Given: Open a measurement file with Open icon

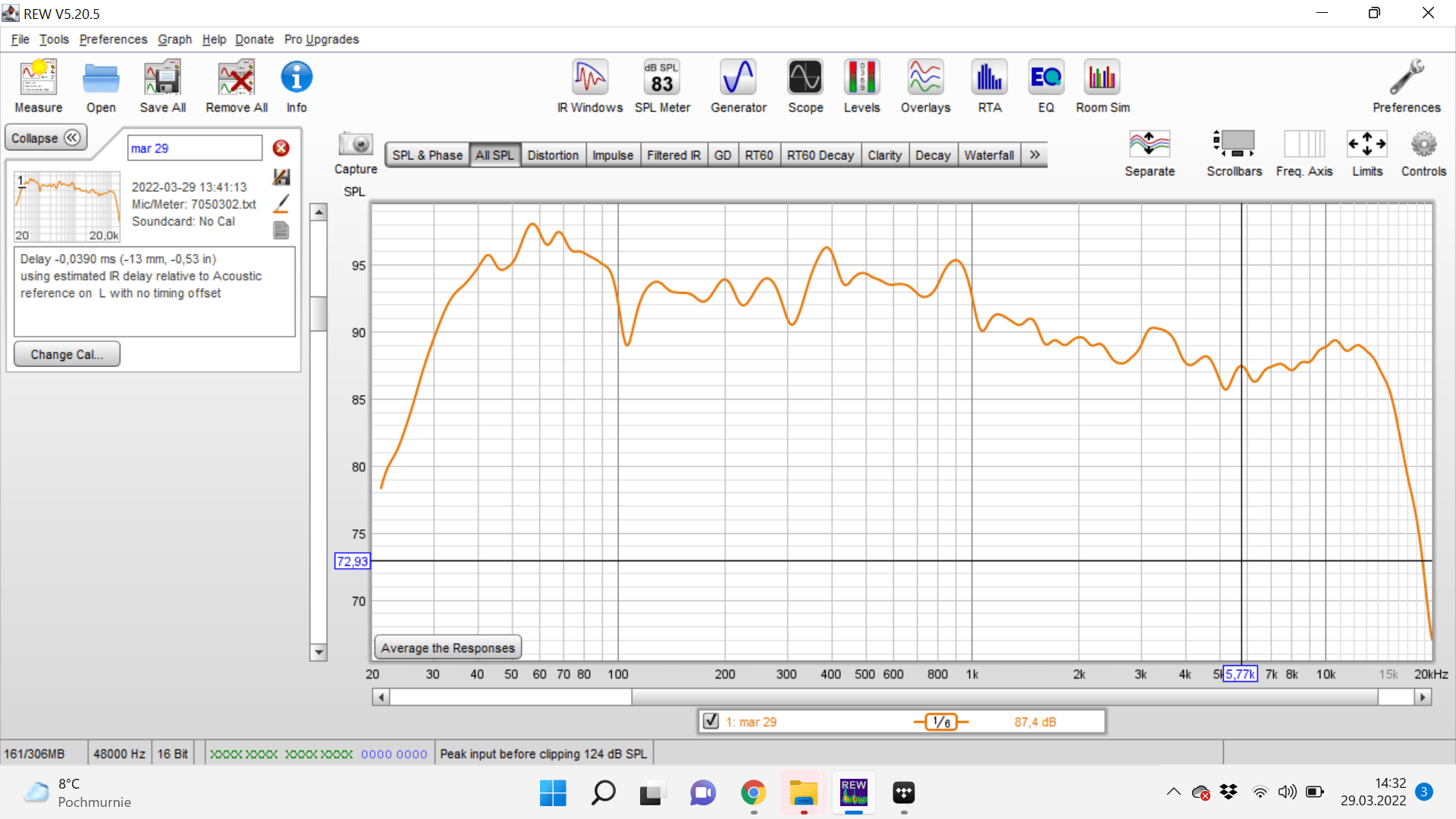Looking at the screenshot, I should click(x=101, y=78).
